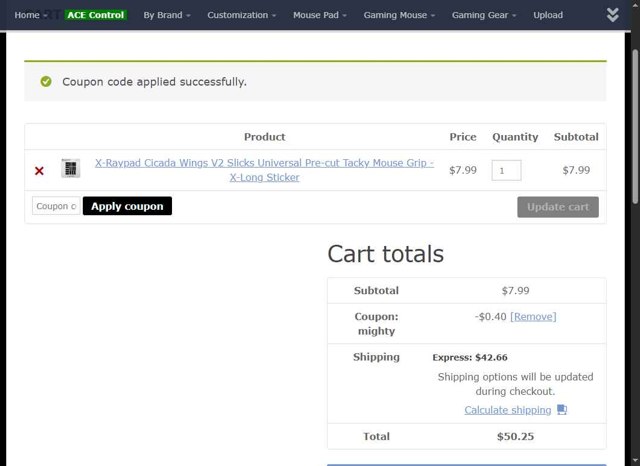Click the green success checkmark icon

46,82
